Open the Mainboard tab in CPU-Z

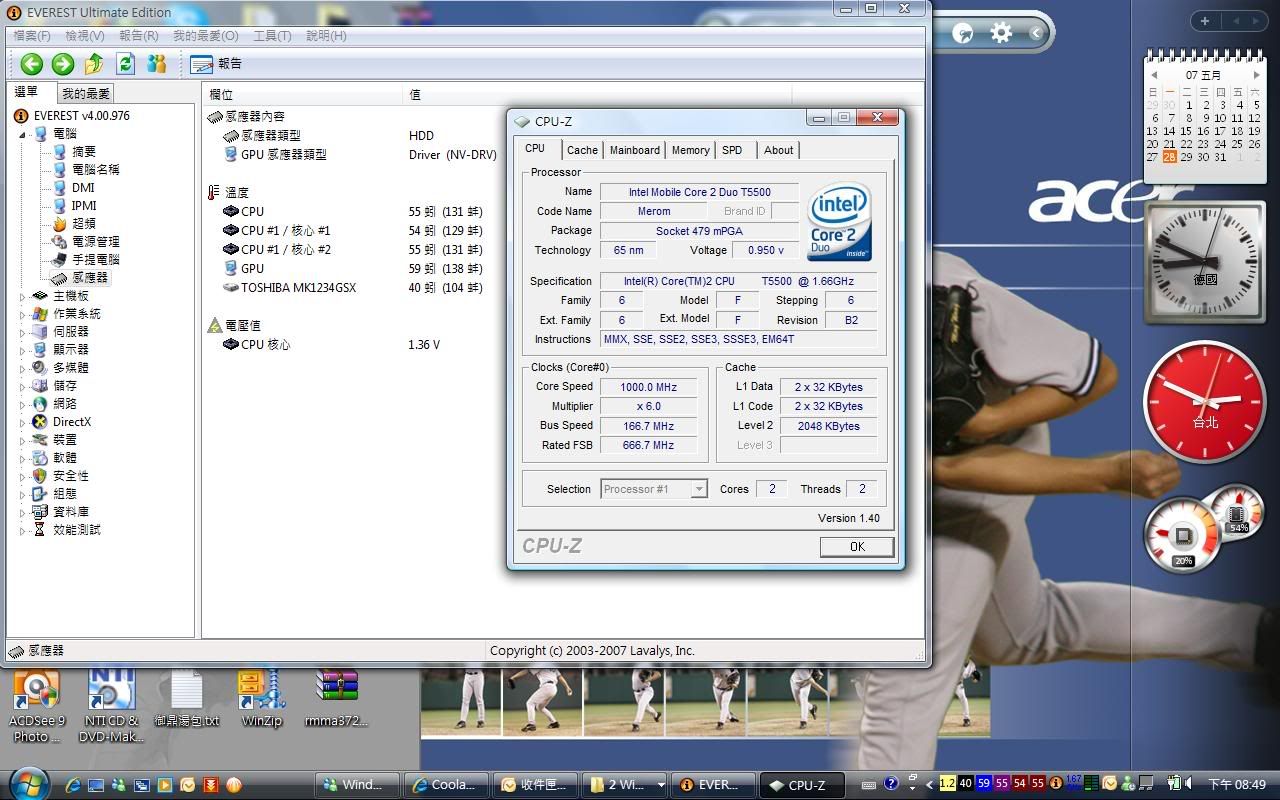(635, 150)
